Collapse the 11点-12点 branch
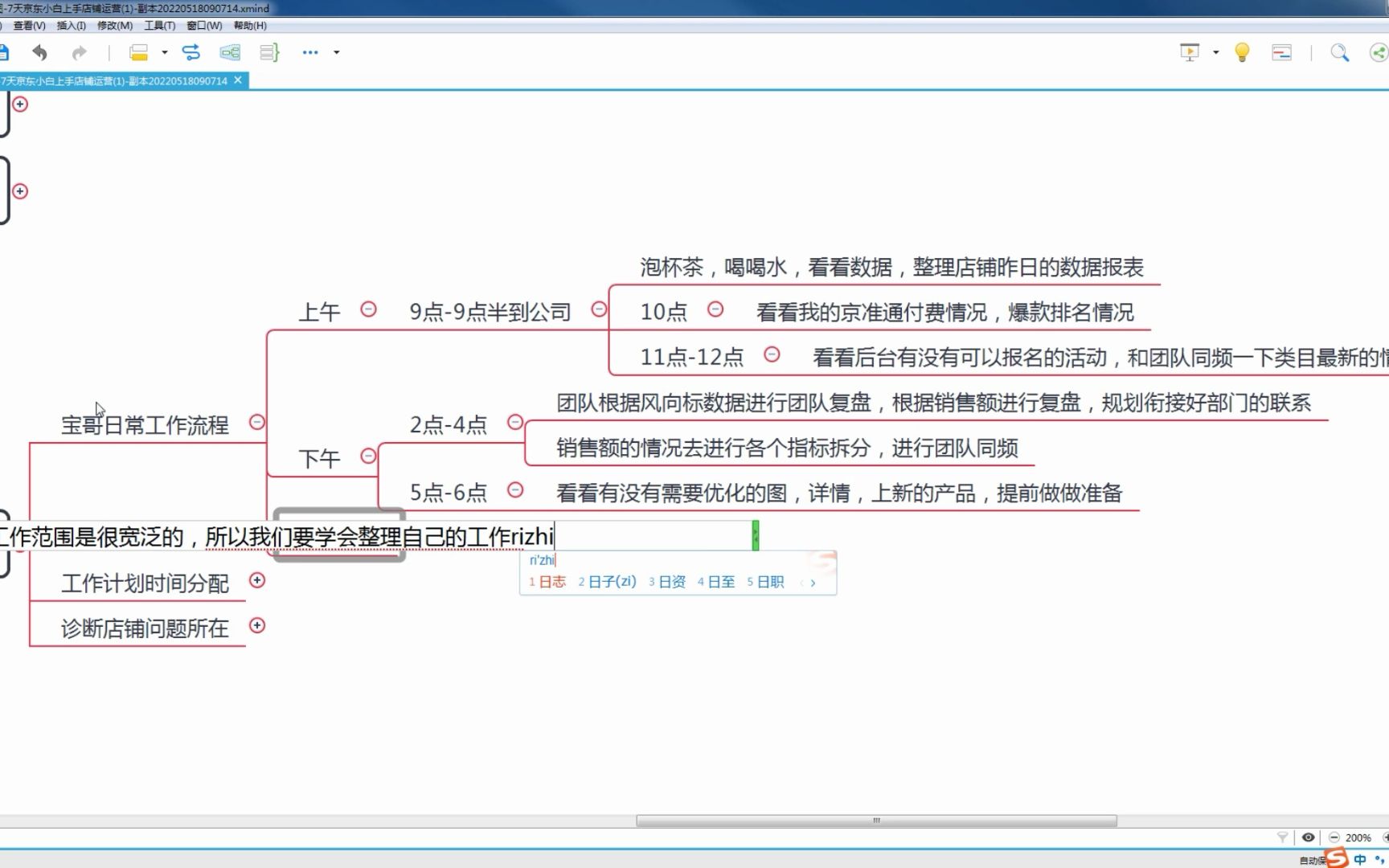The height and width of the screenshot is (868, 1389). [x=772, y=354]
